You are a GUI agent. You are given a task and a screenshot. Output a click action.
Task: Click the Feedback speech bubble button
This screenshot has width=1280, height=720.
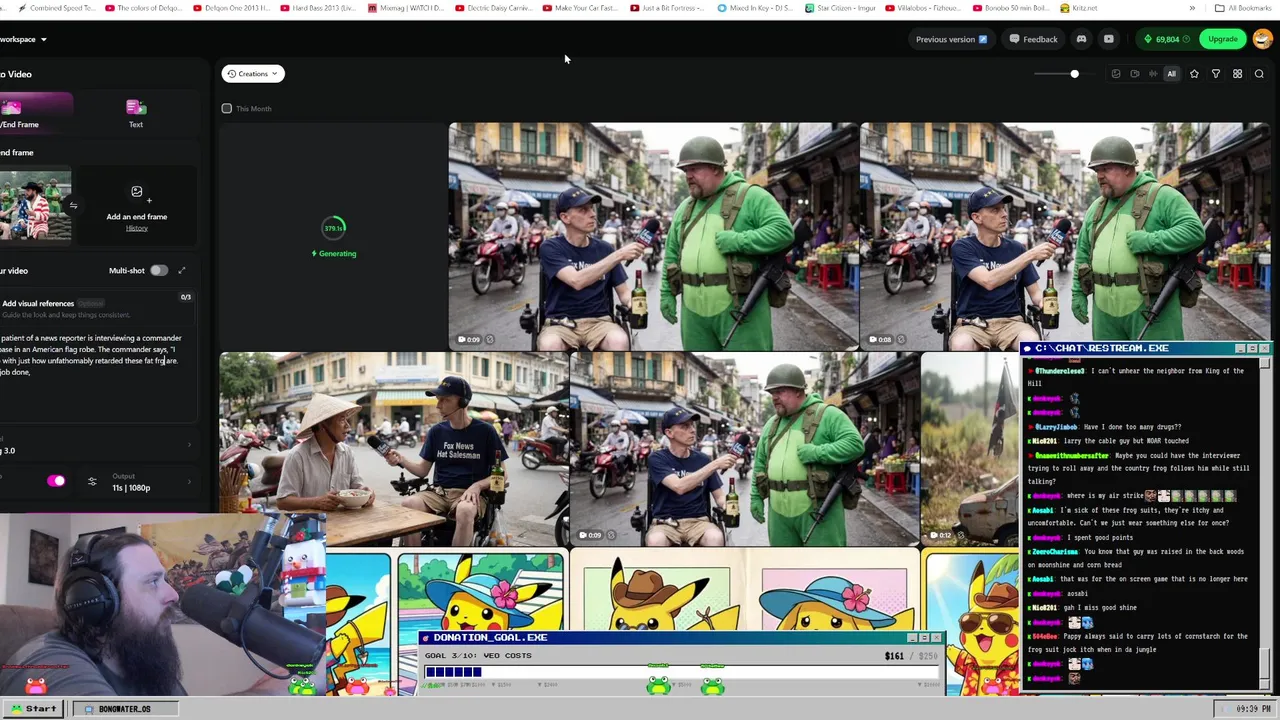click(1033, 39)
